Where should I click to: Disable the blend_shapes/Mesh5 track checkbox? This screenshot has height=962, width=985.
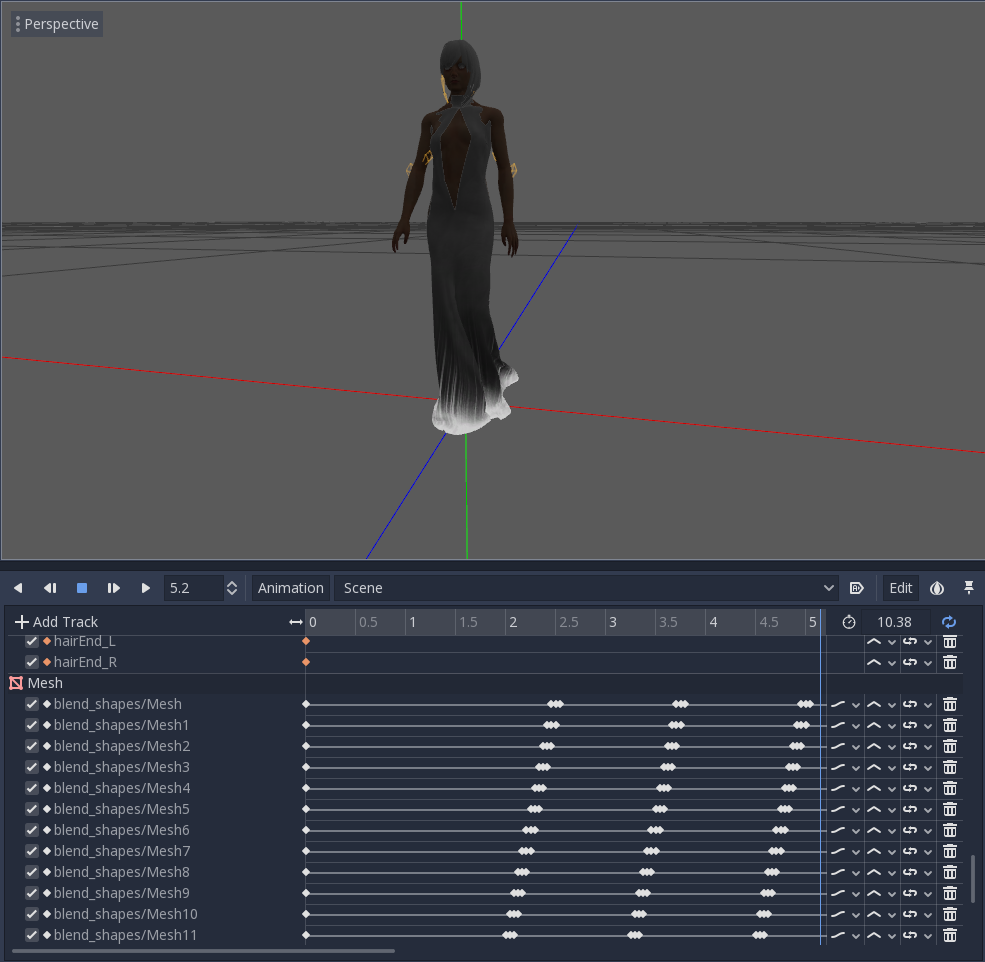click(x=32, y=809)
